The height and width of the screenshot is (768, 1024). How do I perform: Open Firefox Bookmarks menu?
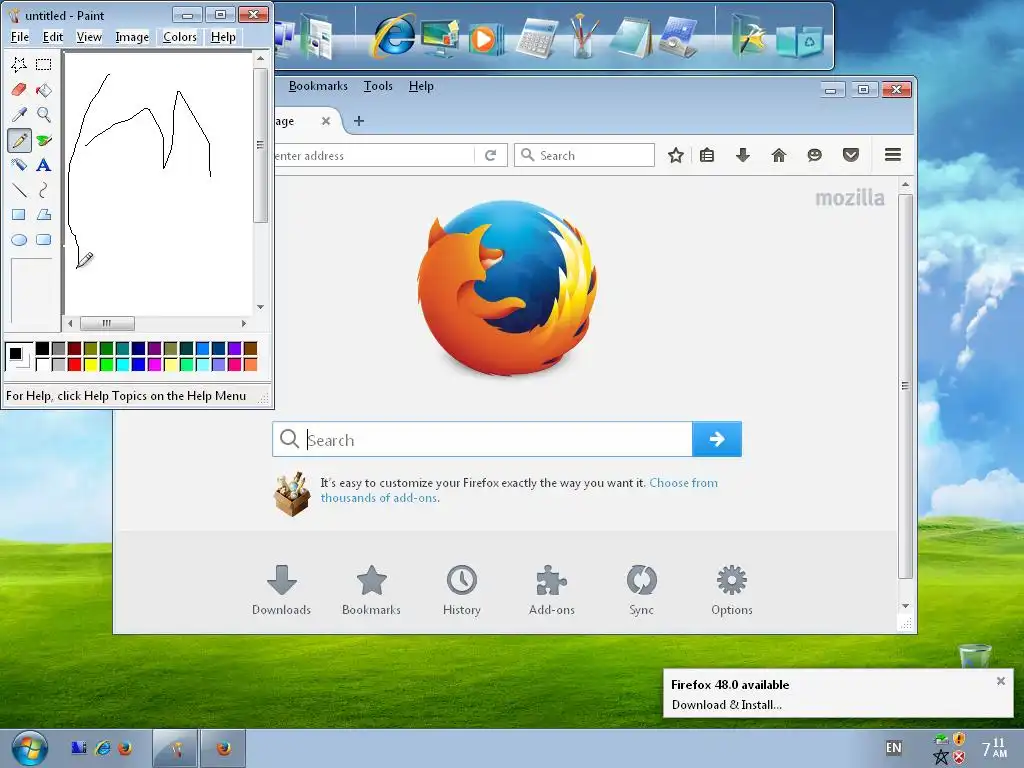coord(318,86)
